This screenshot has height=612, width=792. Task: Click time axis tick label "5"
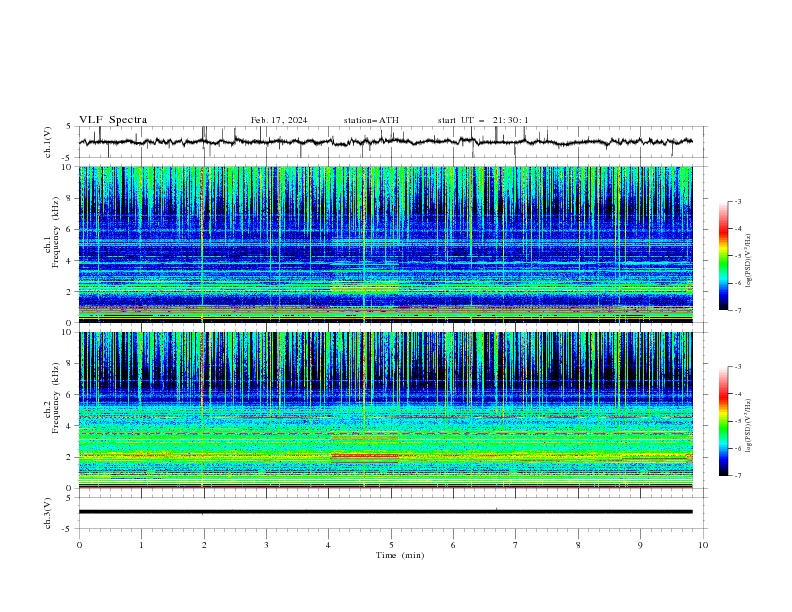coord(391,545)
